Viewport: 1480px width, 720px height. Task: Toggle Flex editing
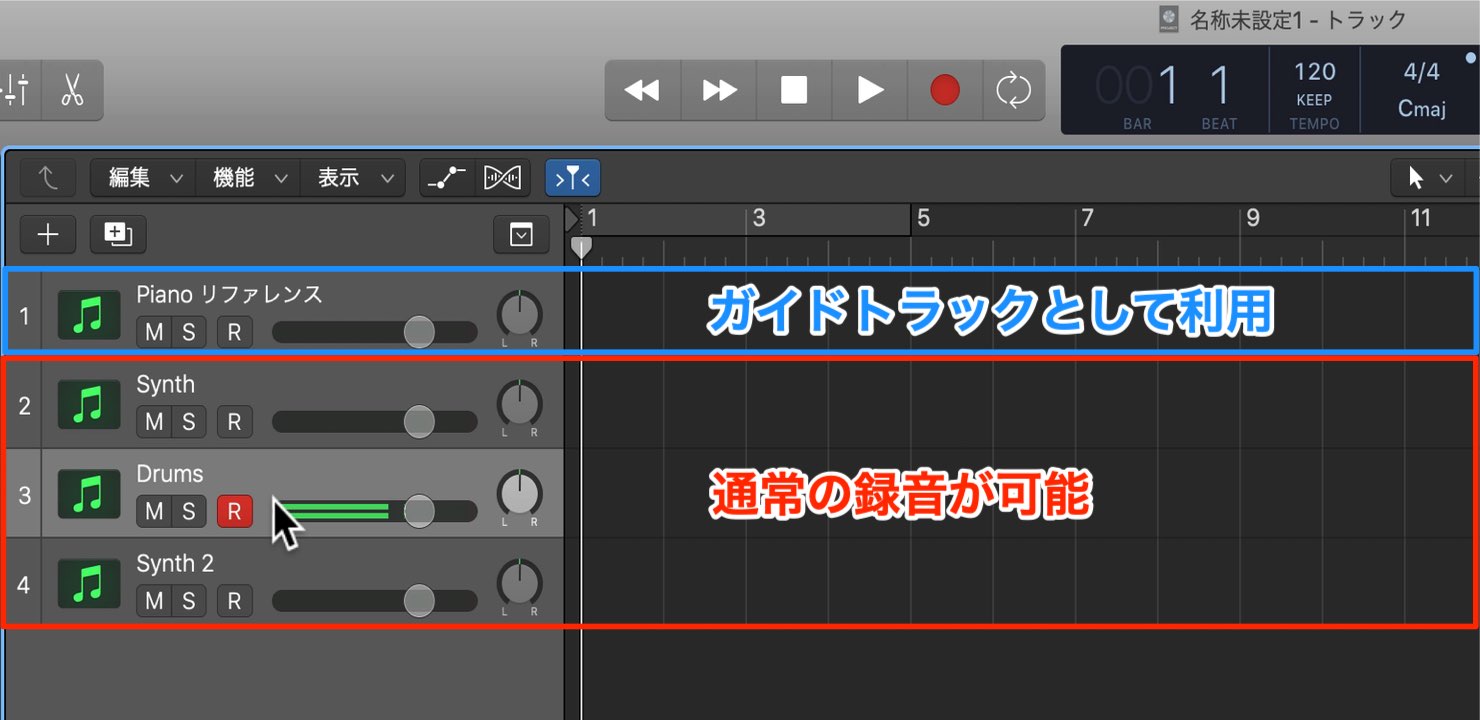503,178
